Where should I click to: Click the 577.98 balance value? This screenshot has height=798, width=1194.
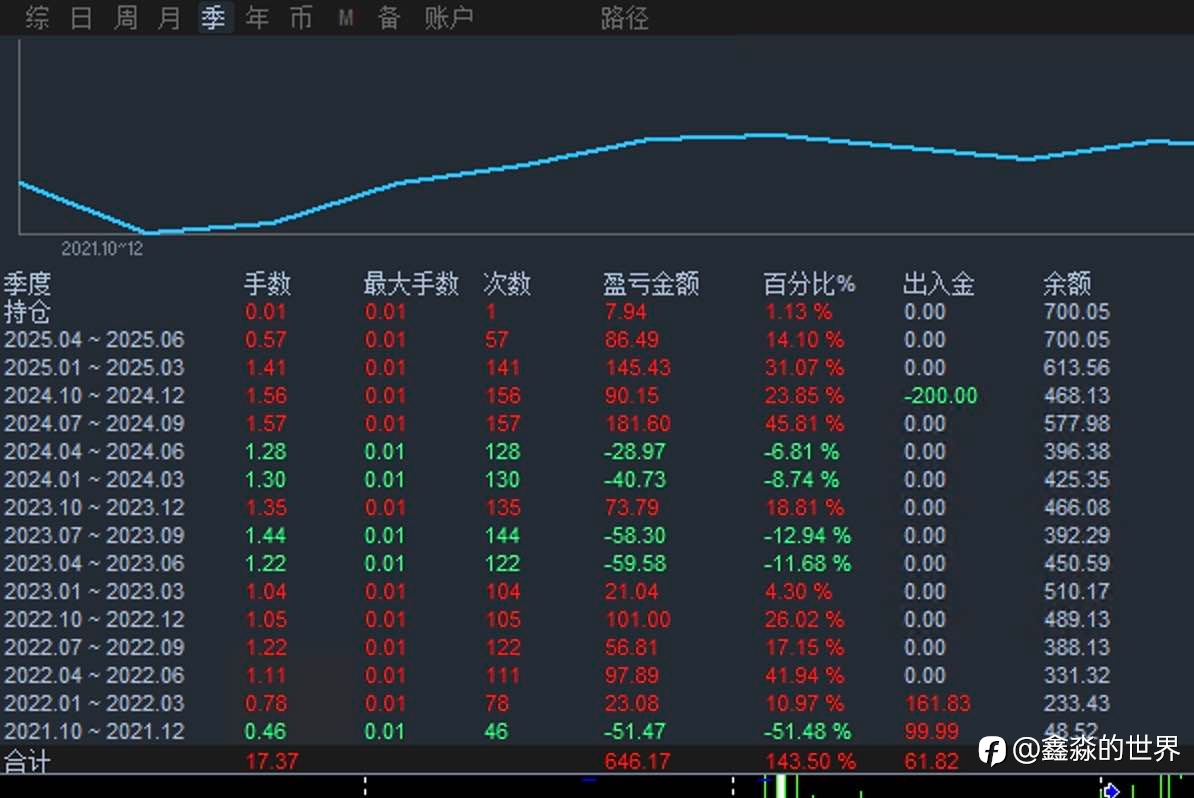[x=1077, y=423]
